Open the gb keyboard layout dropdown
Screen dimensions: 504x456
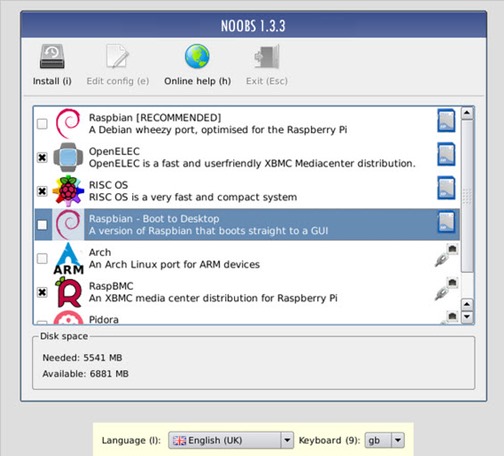385,440
